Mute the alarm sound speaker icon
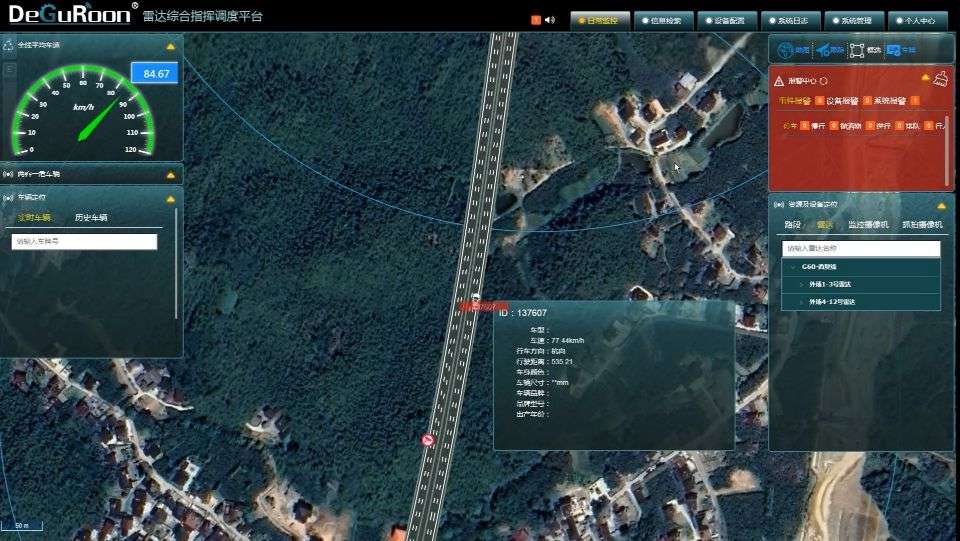The image size is (960, 541). point(550,20)
